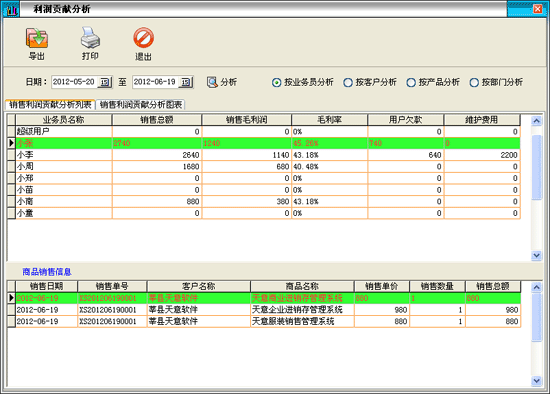The height and width of the screenshot is (394, 550).
Task: Select 按业务员分析 radio button
Action: (276, 83)
